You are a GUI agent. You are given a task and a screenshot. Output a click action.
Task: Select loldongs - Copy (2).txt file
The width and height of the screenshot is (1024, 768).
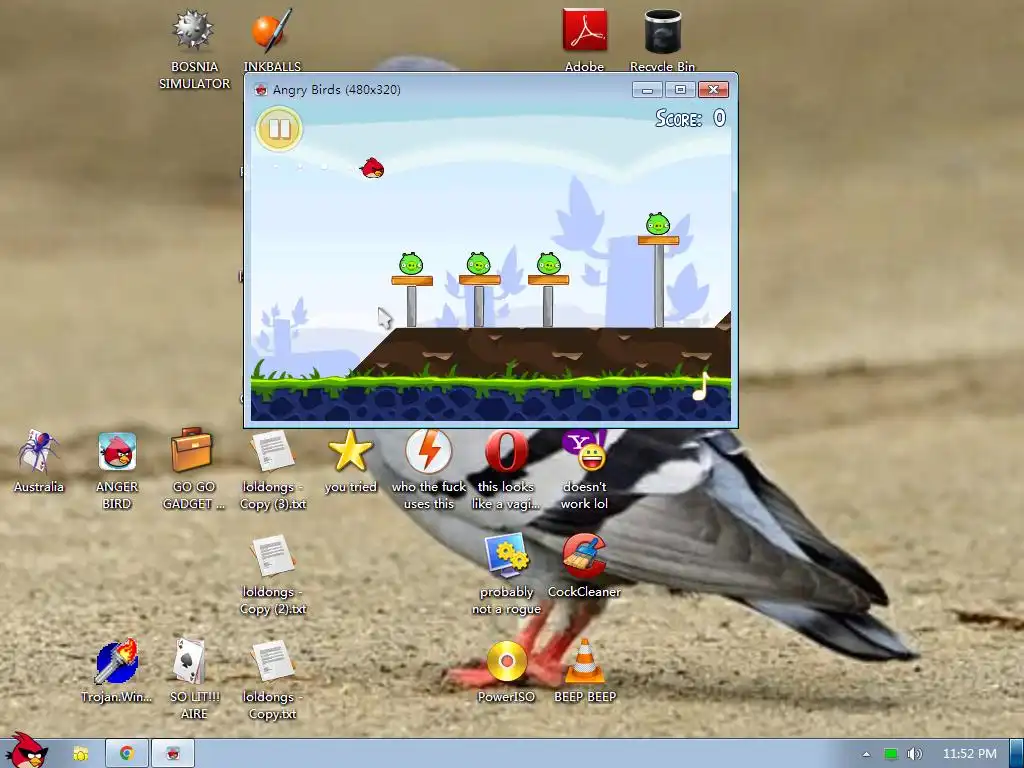273,575
